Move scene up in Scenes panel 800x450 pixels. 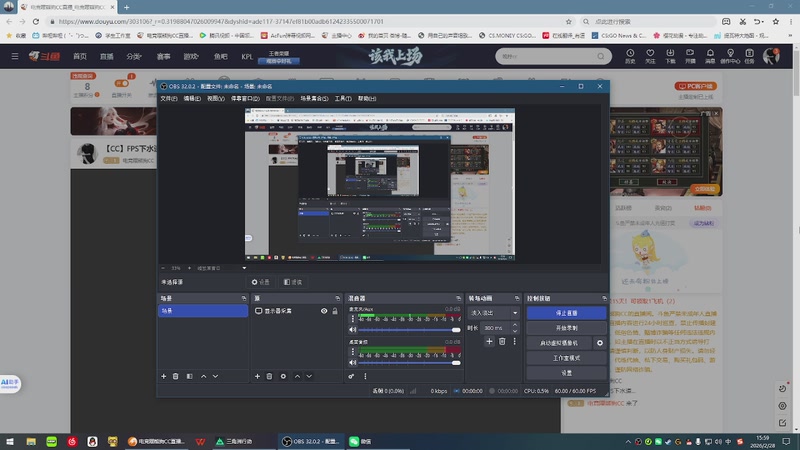[x=204, y=377]
